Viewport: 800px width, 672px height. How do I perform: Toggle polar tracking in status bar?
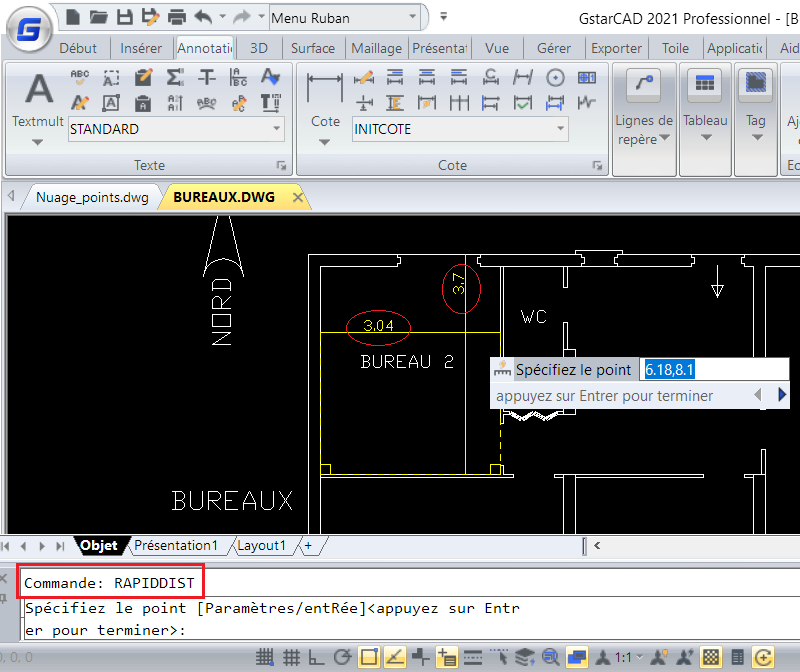[x=342, y=657]
